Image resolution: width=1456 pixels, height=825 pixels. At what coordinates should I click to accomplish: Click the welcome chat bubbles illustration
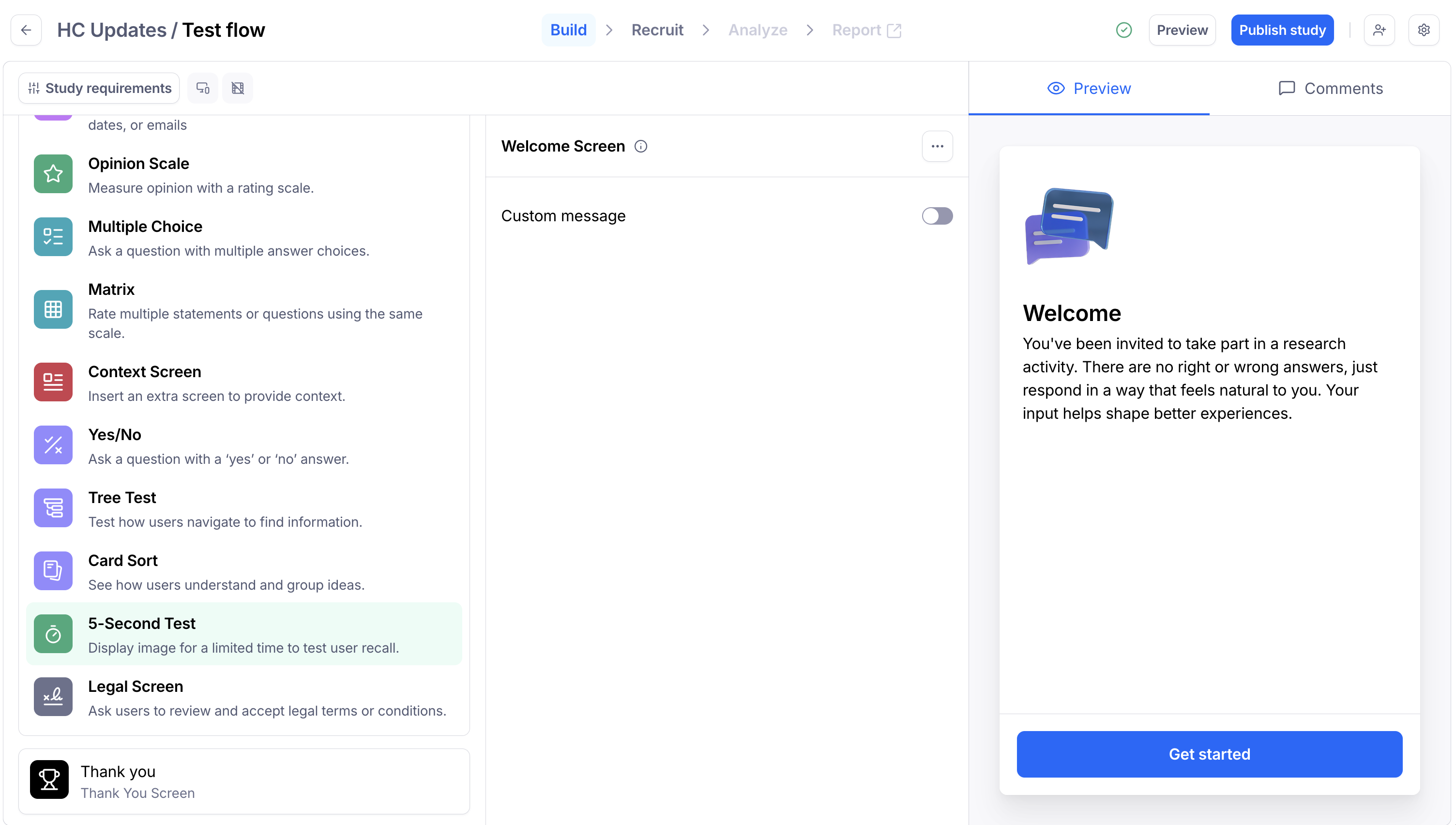[1069, 226]
